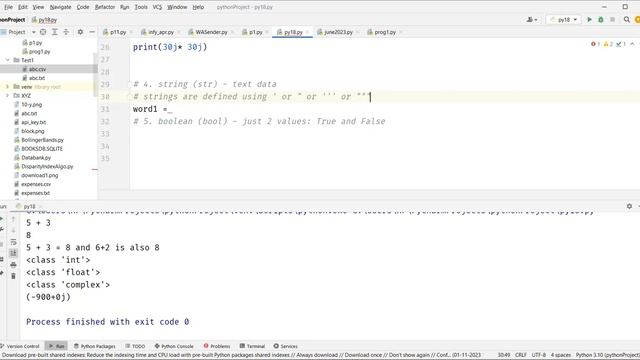Select block.png in project tree
The image size is (640, 360).
tap(33, 131)
